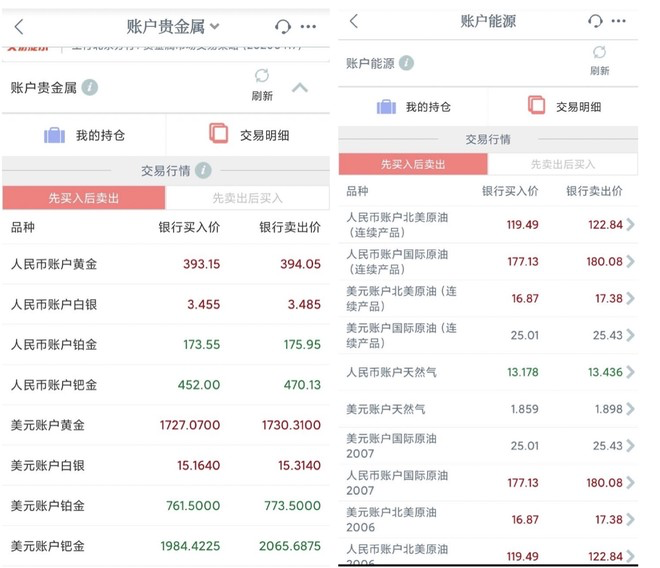Screen dimensions: 660x568
Task: Tap back arrow in precious metals screen
Action: (19, 27)
